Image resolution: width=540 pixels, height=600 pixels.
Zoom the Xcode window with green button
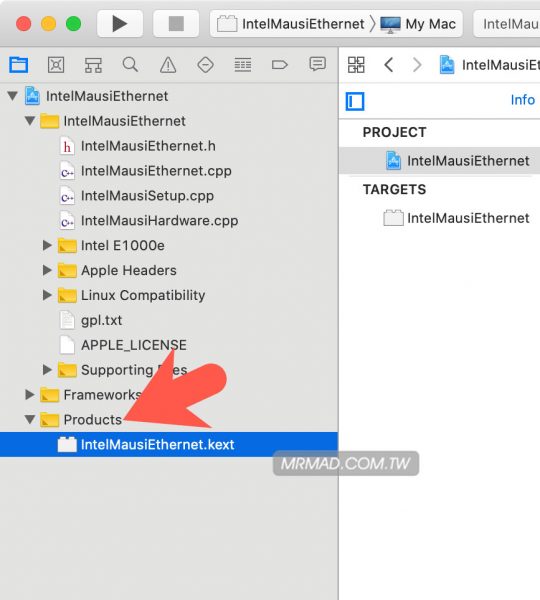[x=73, y=24]
